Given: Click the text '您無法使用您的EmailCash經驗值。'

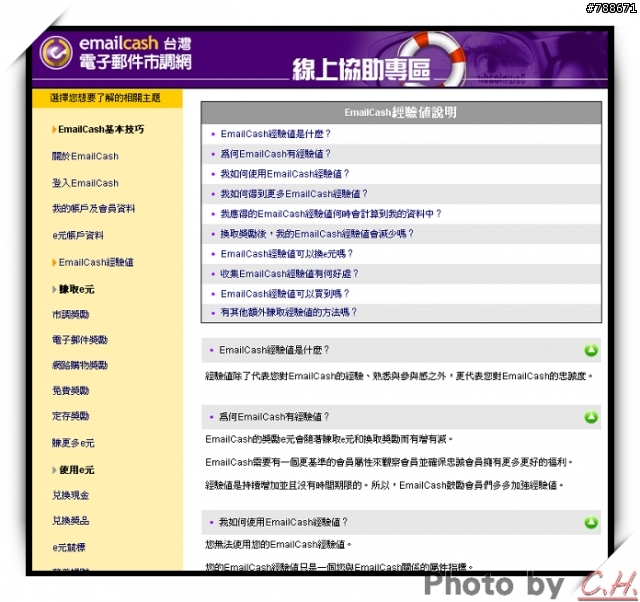Looking at the screenshot, I should coord(278,544).
